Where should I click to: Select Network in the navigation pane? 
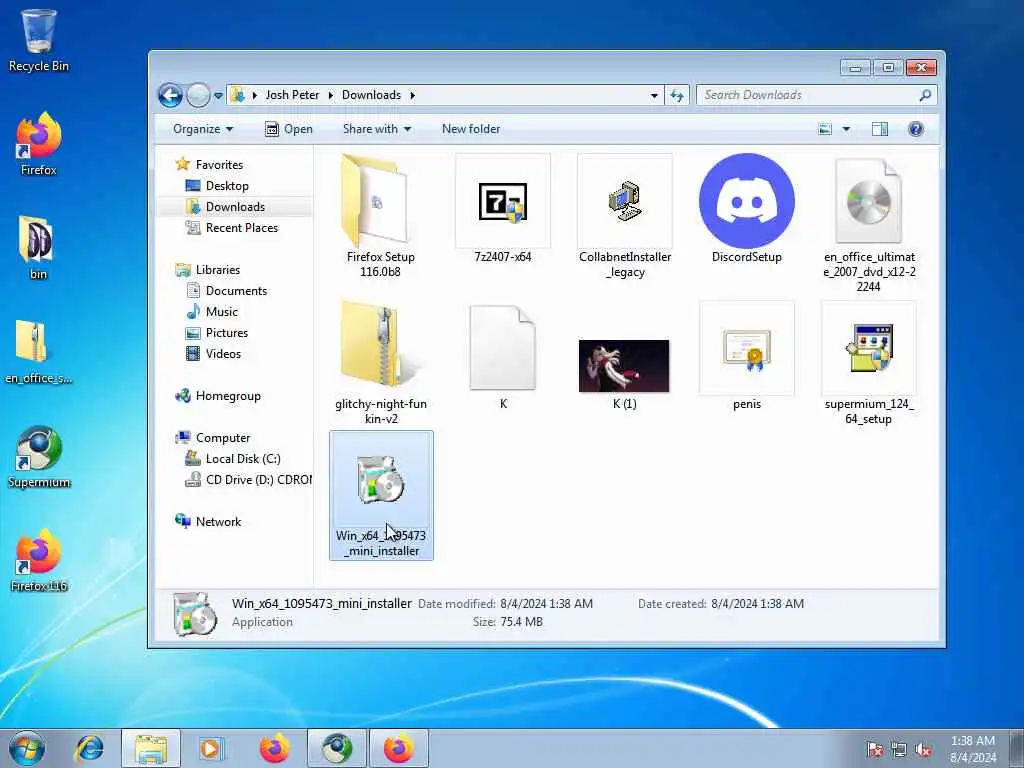click(x=218, y=521)
